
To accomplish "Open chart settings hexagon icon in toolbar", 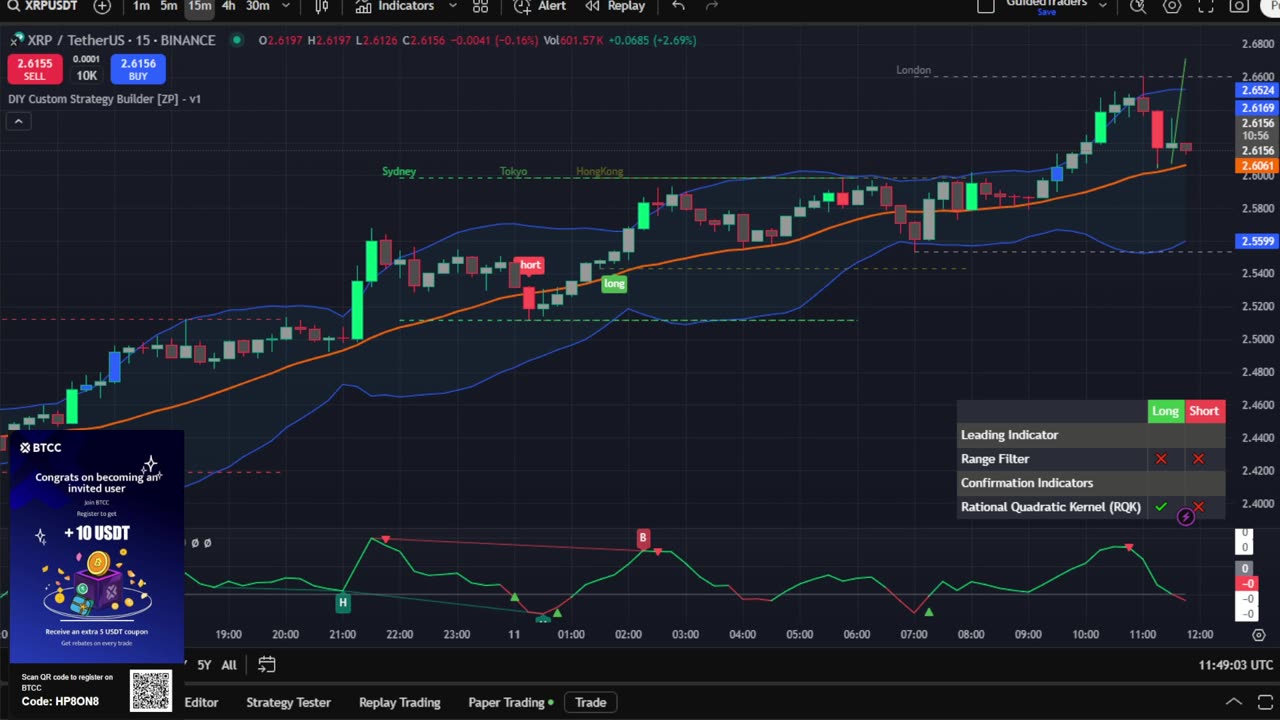I will pos(1172,6).
